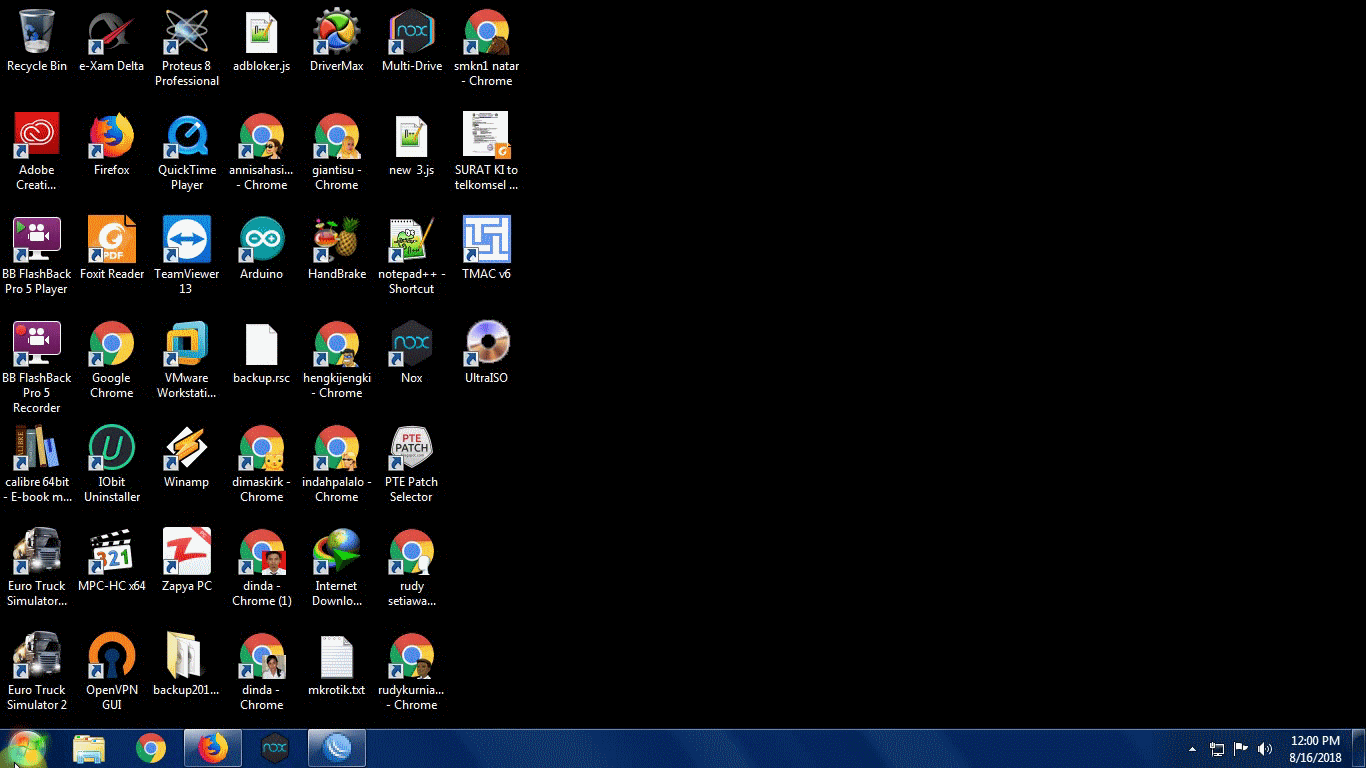Launch Chrome from the taskbar

(151, 748)
